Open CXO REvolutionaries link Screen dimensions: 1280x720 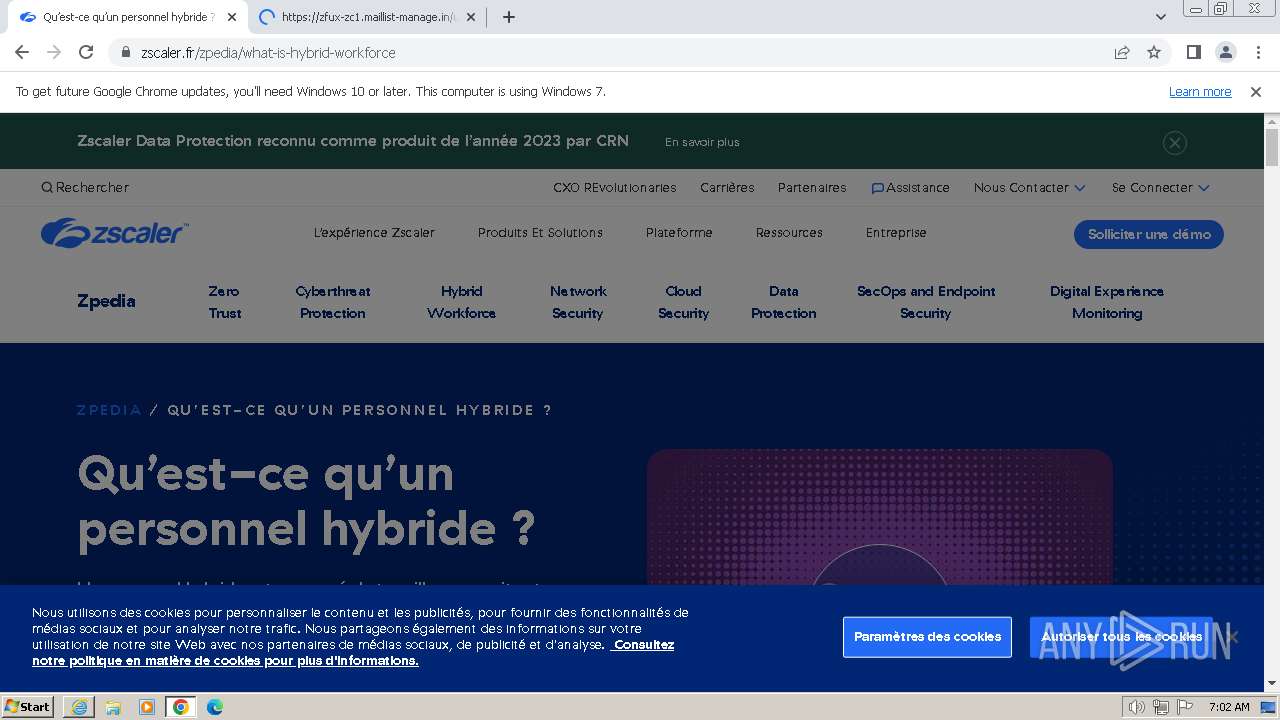614,187
